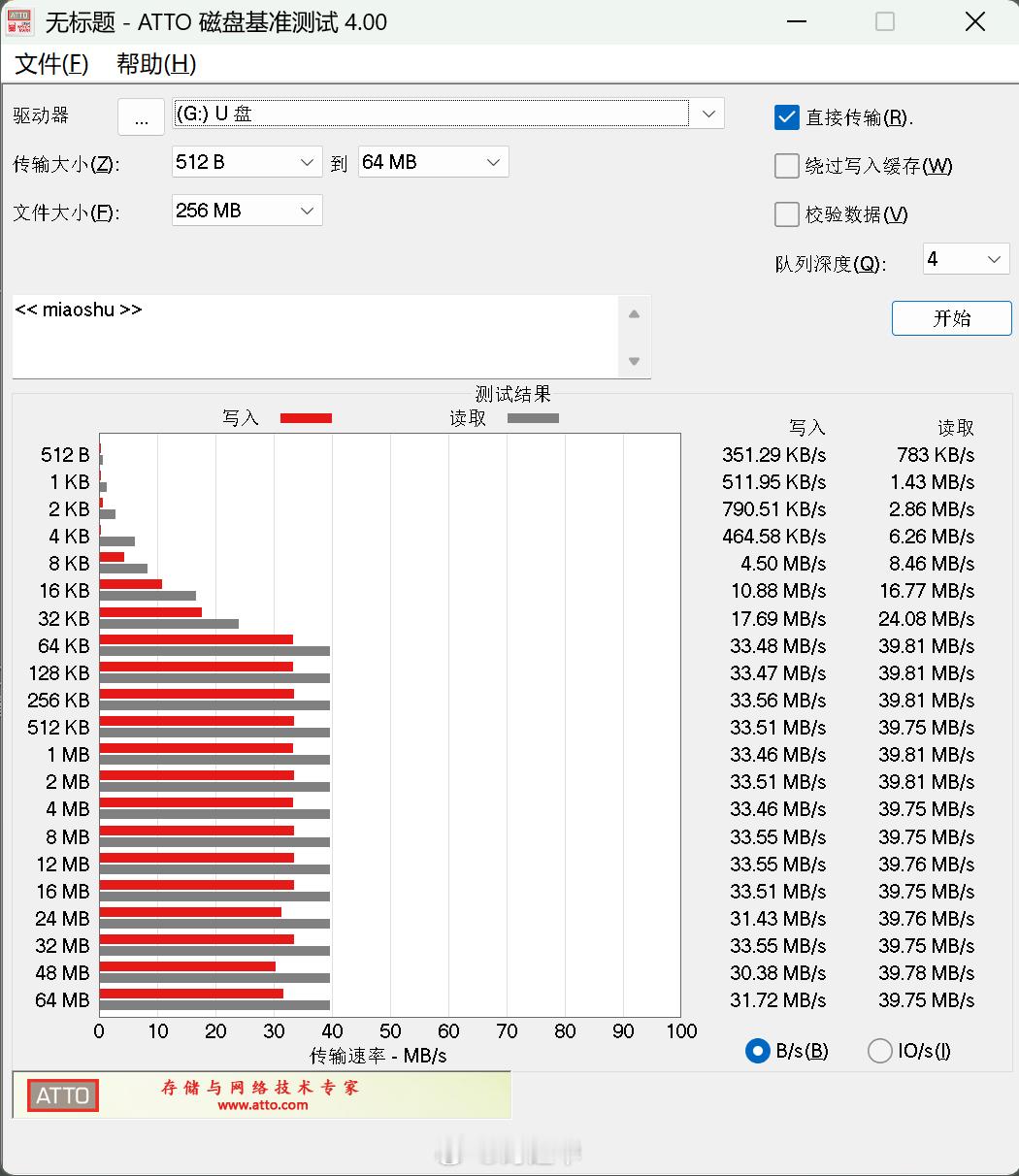Open the 文件(F) menu
This screenshot has width=1019, height=1176.
coord(49,64)
